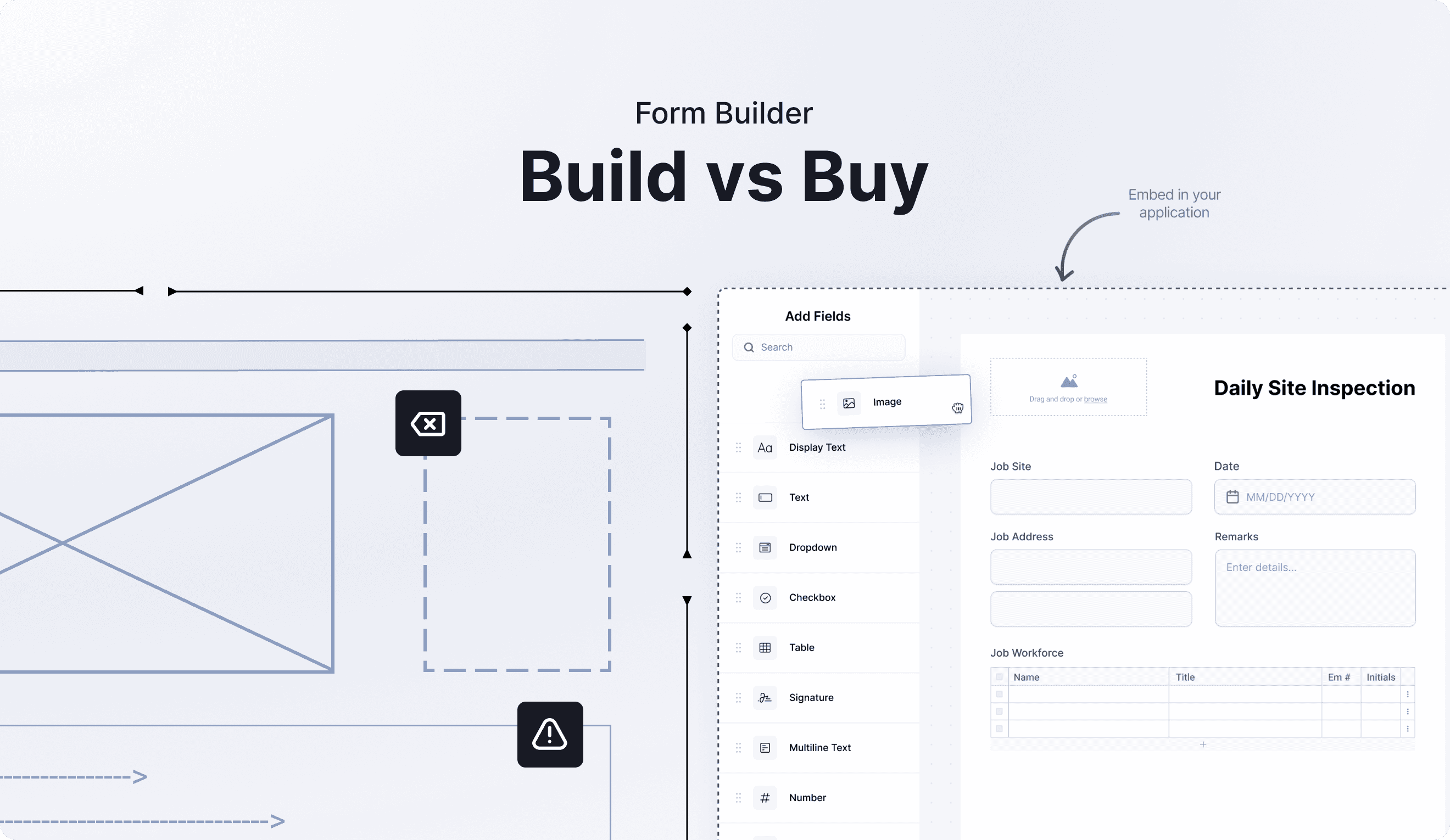
Task: Click the Date MM/DD/YYYY input
Action: click(1315, 497)
